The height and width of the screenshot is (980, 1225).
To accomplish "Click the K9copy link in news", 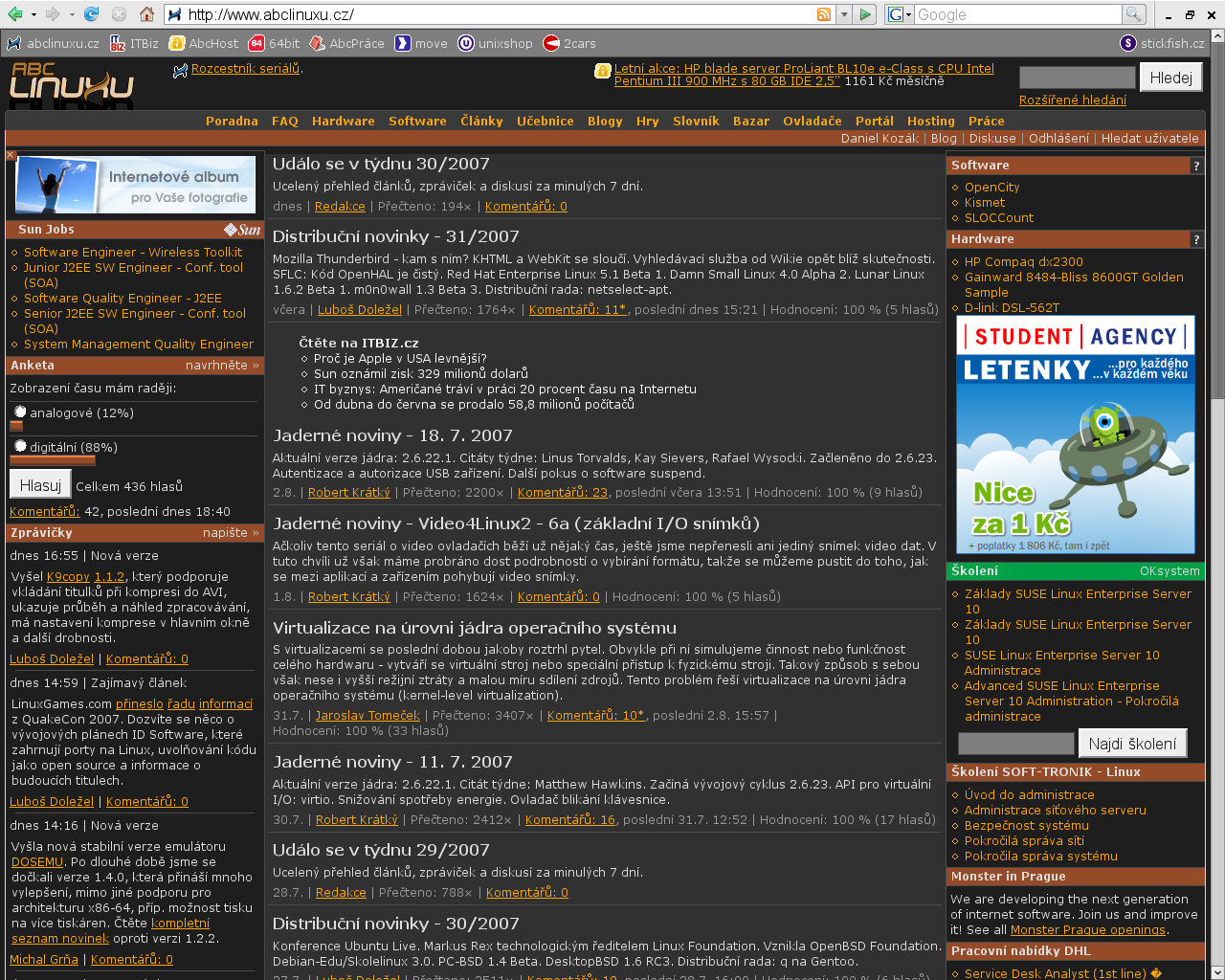I will pos(68,577).
